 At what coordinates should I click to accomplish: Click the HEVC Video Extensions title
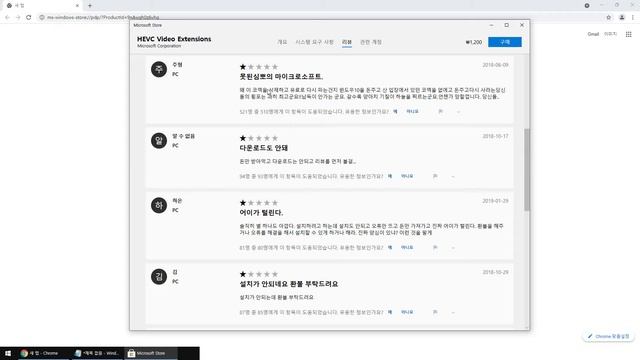[x=174, y=39]
